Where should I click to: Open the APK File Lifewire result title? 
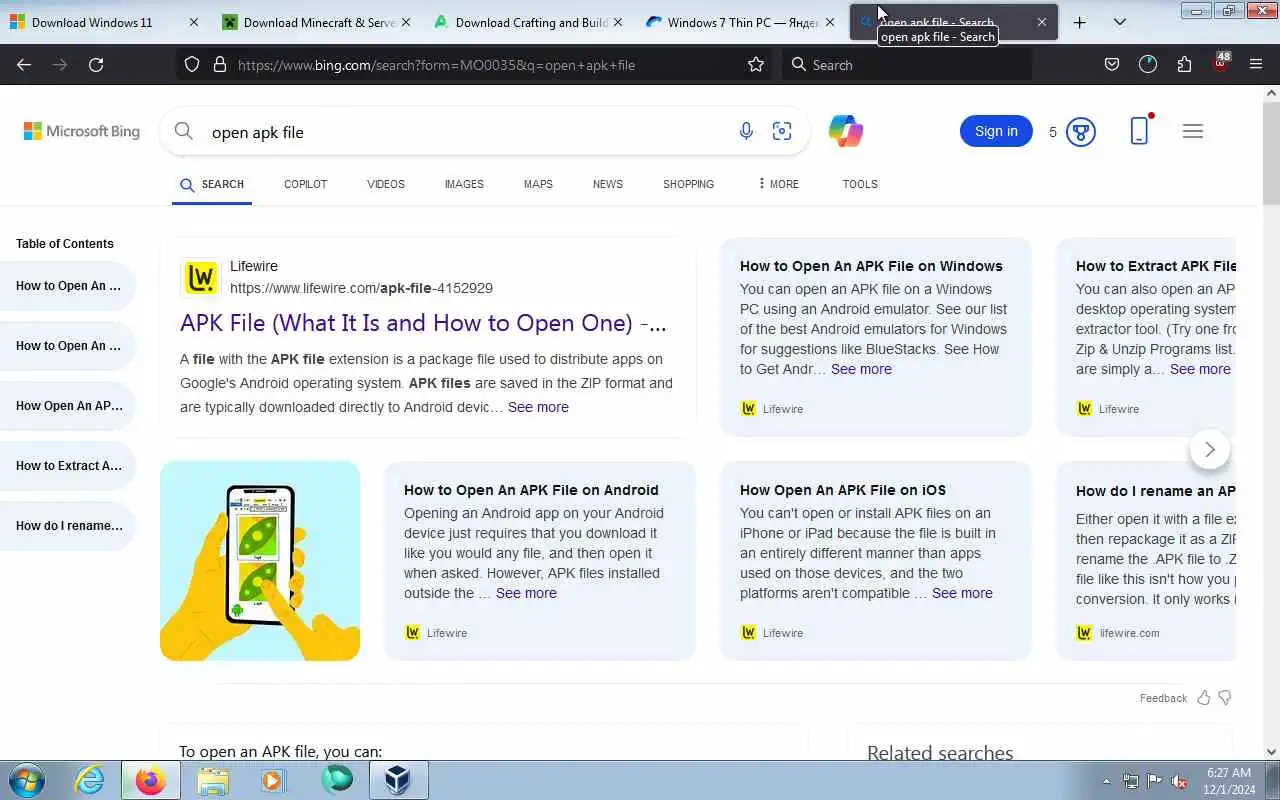click(423, 323)
